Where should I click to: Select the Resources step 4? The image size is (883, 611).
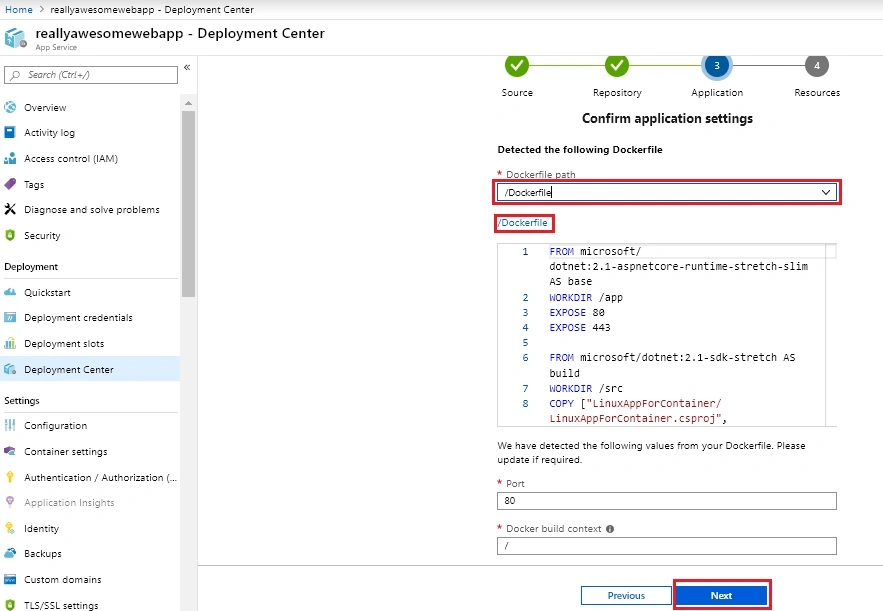817,66
